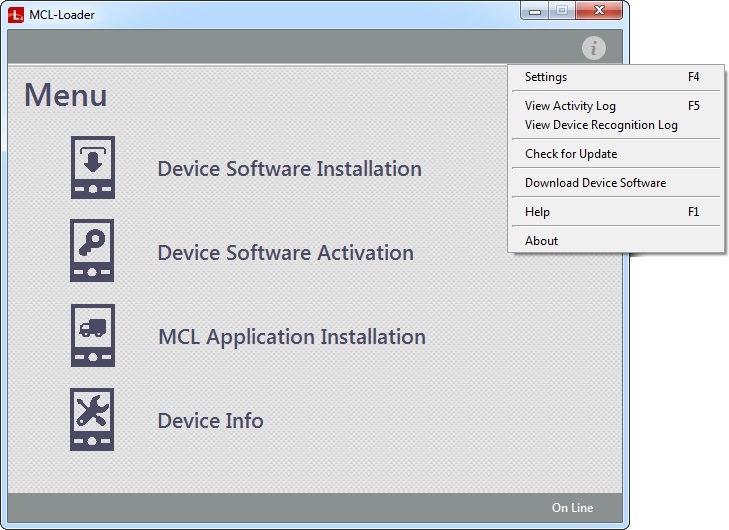Click the round info icon in header
Image resolution: width=729 pixels, height=530 pixels.
594,47
